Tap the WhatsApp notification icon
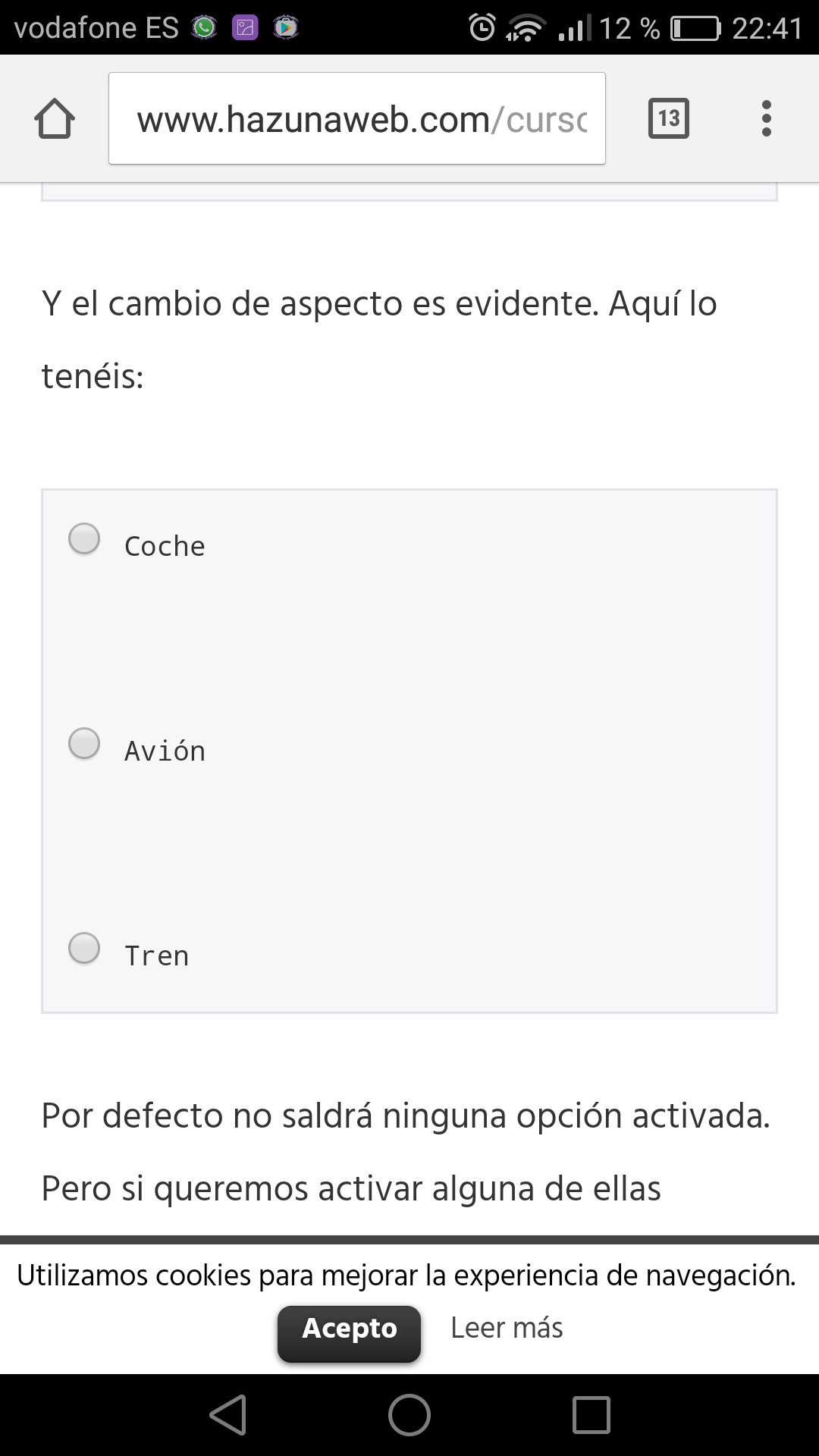The height and width of the screenshot is (1456, 819). [x=204, y=28]
